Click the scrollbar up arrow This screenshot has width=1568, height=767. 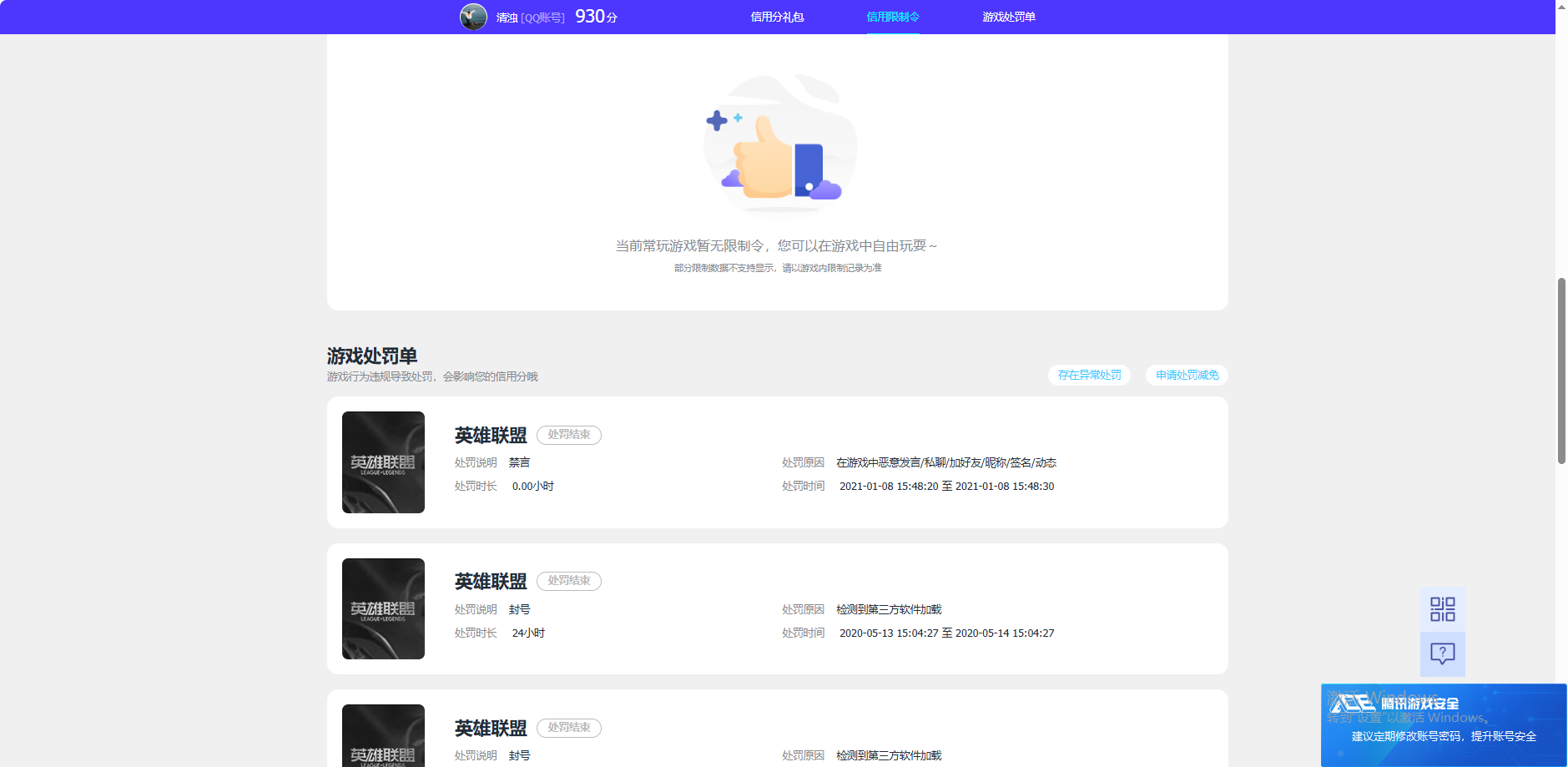[1561, 6]
